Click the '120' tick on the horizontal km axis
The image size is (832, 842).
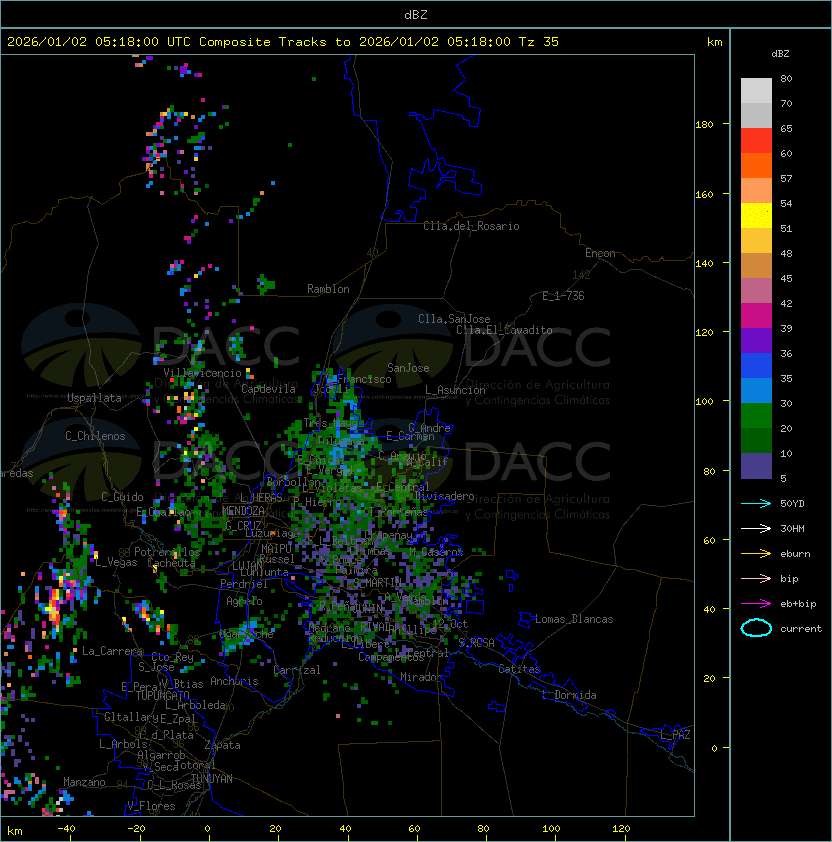tap(621, 829)
